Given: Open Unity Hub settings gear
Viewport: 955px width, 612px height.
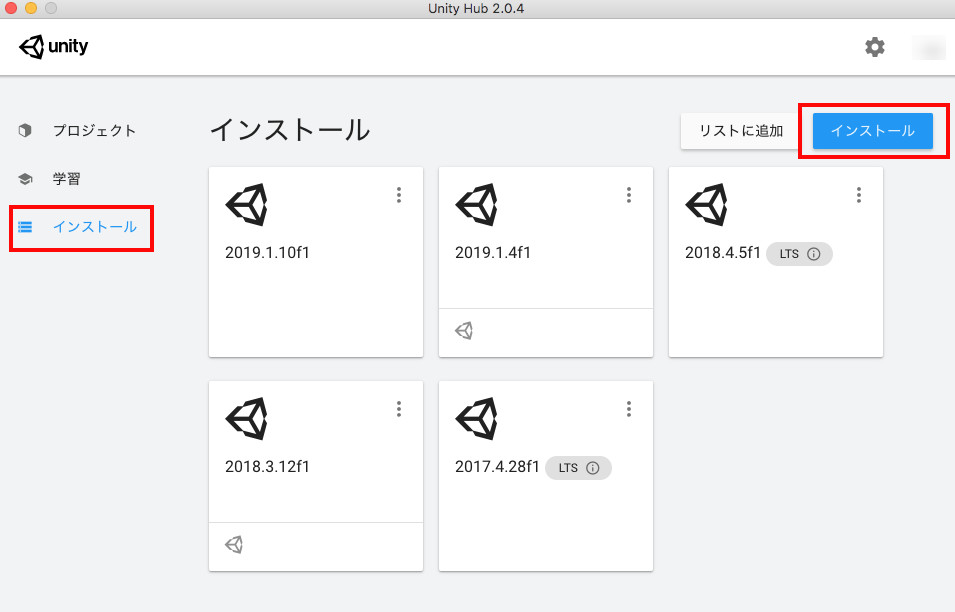Looking at the screenshot, I should (875, 47).
